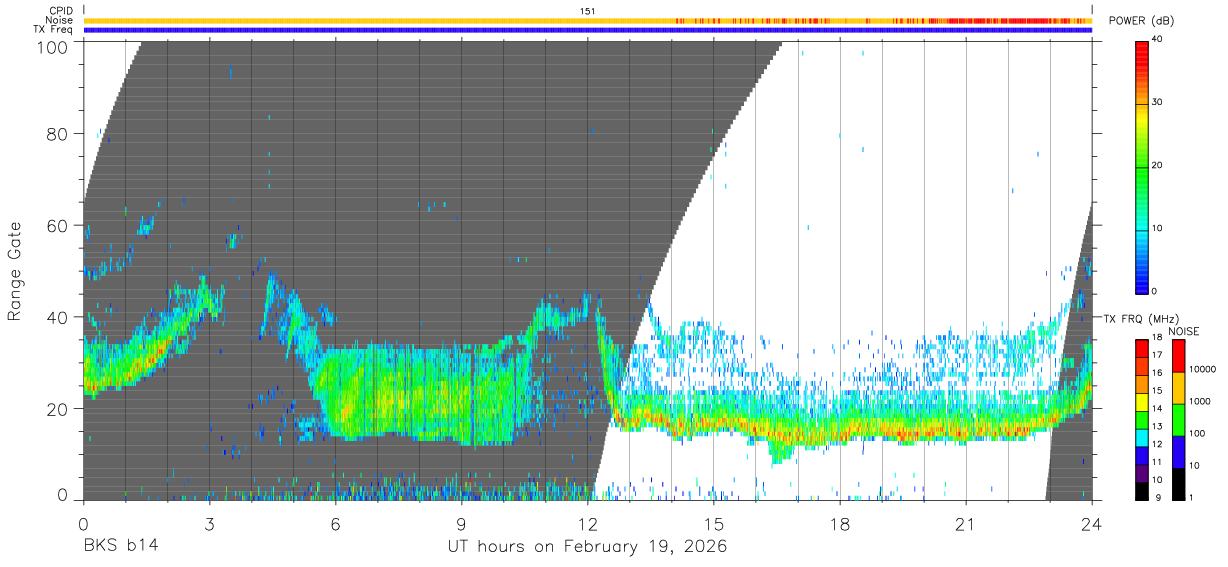Viewport: 1228px width, 567px height.
Task: Select the 20 tick on POWER scale
Action: (x=1158, y=166)
